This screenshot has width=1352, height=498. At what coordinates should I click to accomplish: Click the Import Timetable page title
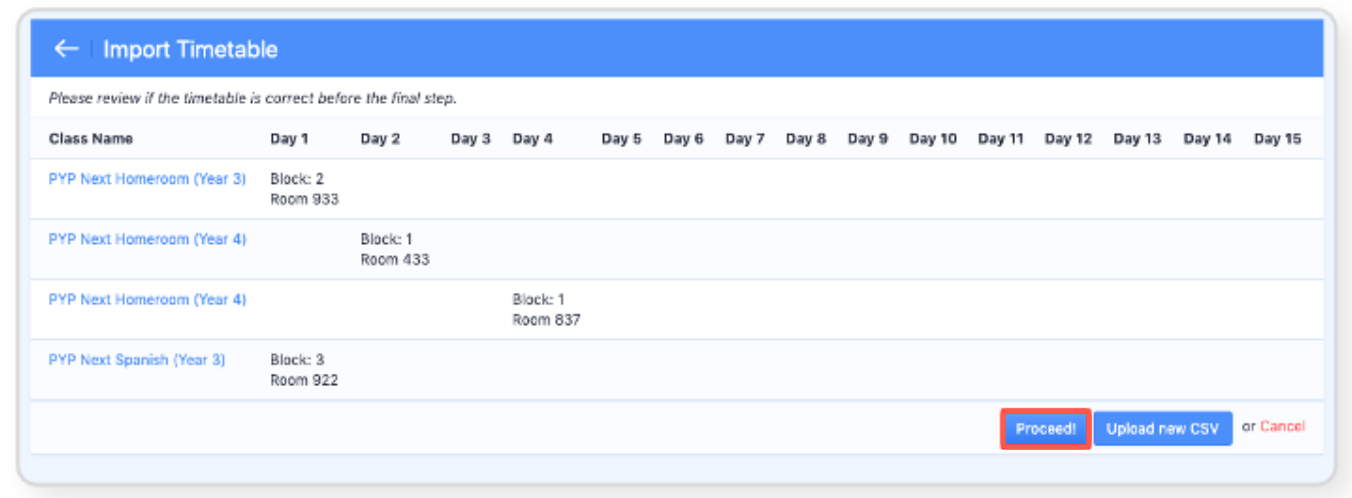tap(190, 49)
